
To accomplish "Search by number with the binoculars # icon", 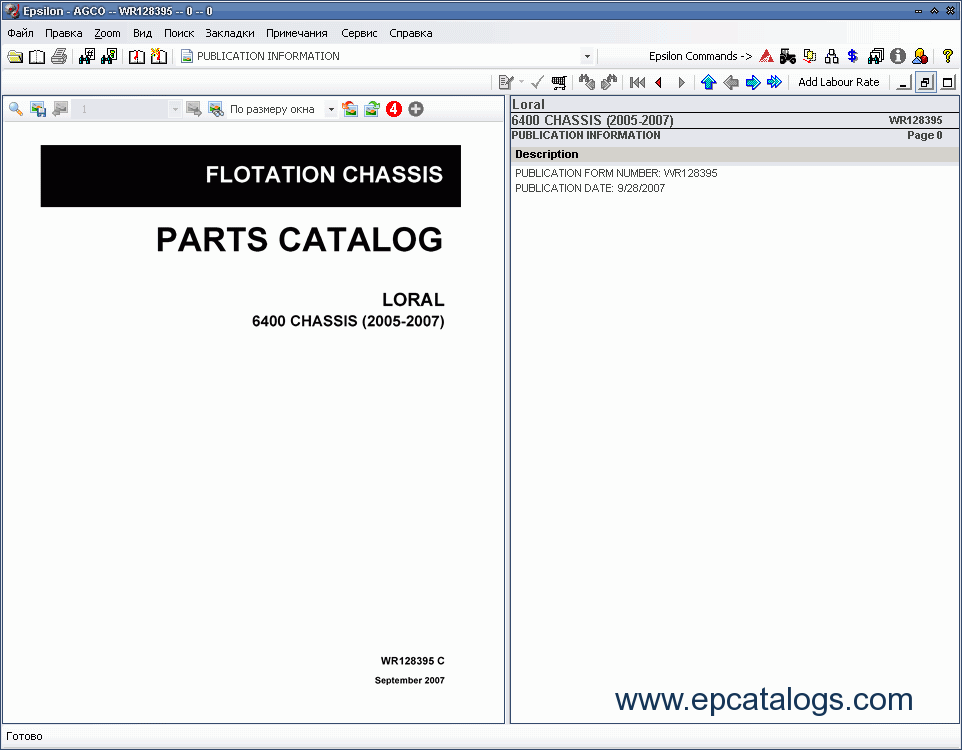I will 87,56.
